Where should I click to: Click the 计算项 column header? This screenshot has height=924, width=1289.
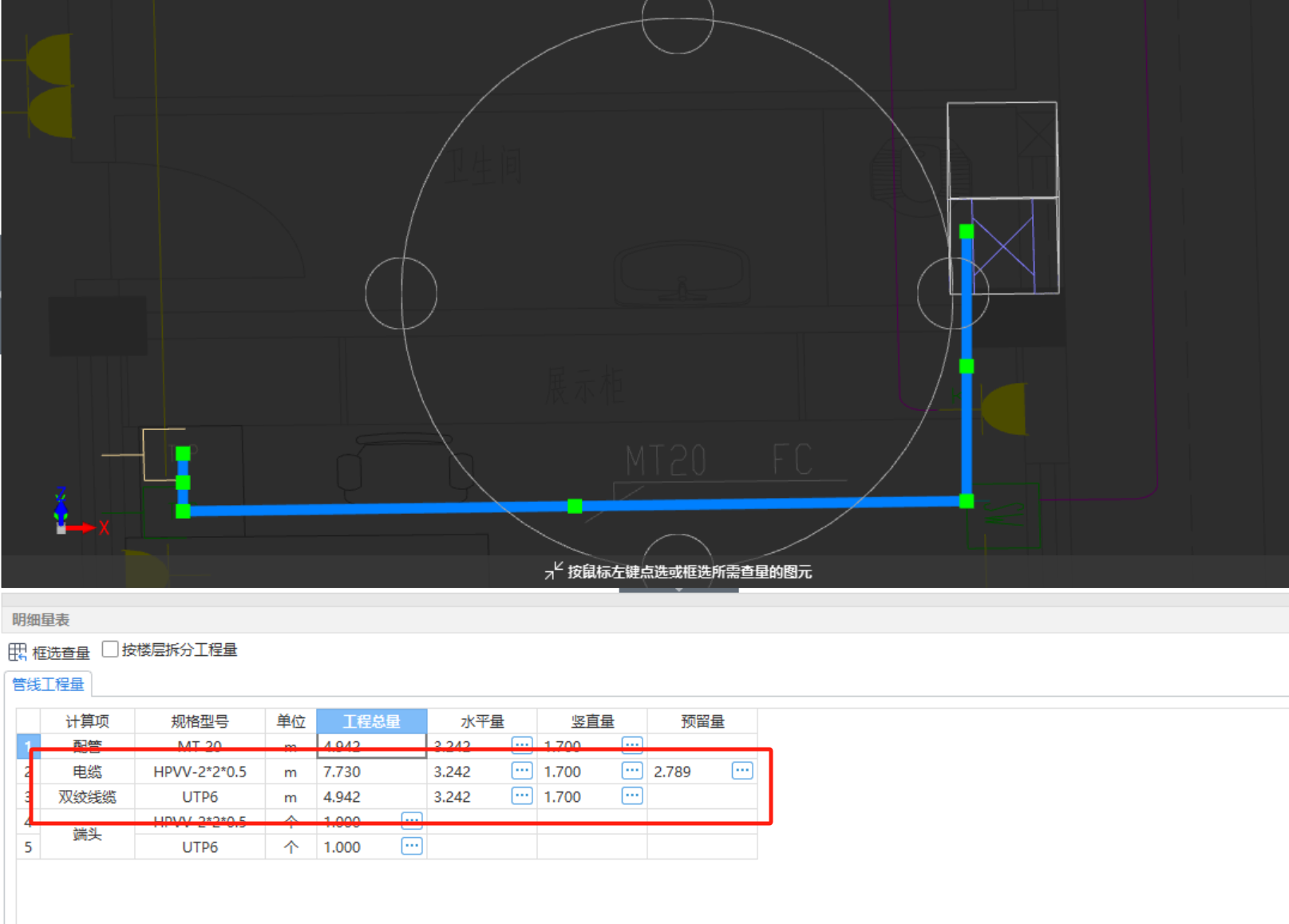(x=87, y=721)
